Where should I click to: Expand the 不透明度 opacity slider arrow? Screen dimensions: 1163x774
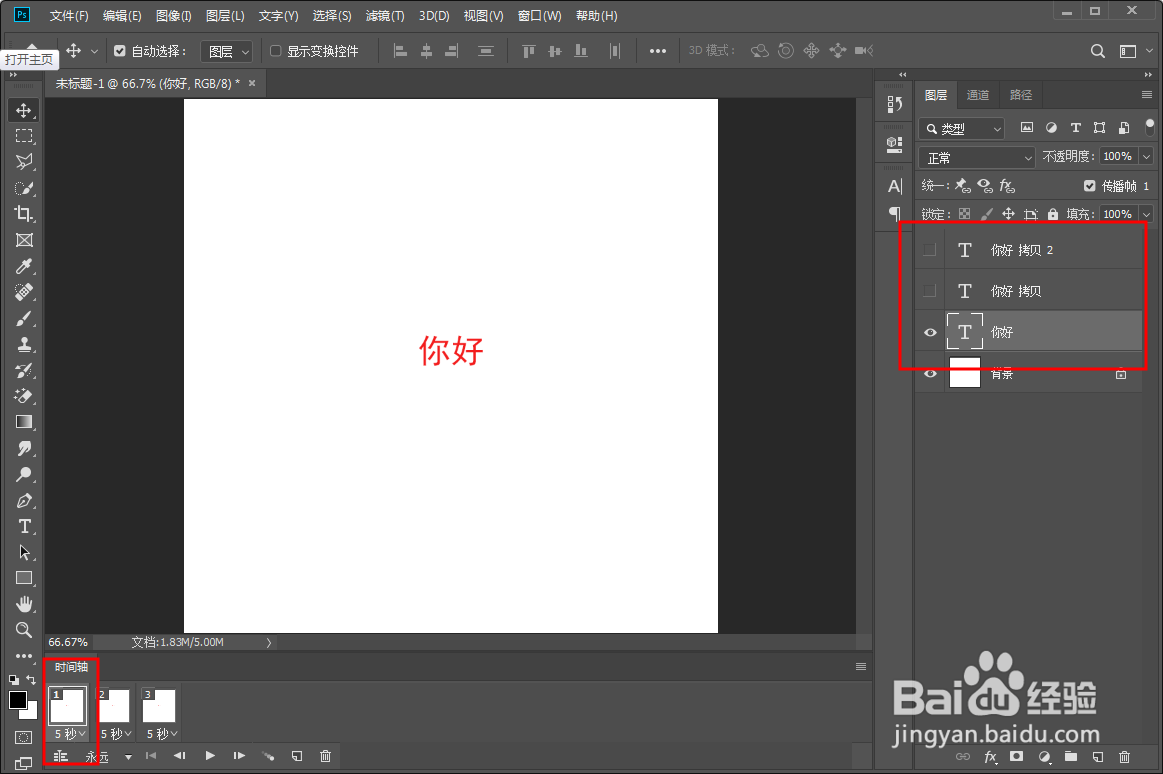(x=1147, y=156)
